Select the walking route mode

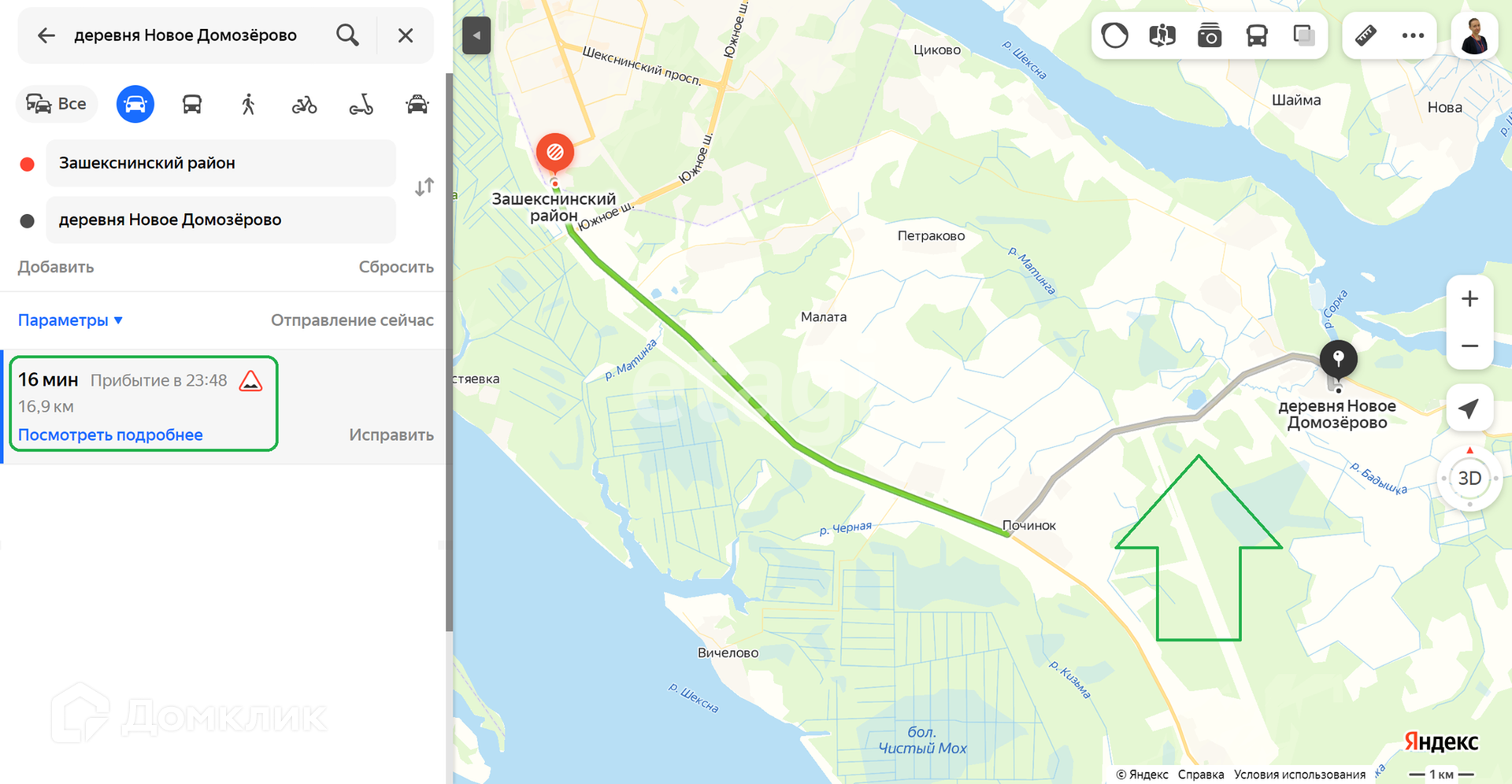pos(248,104)
